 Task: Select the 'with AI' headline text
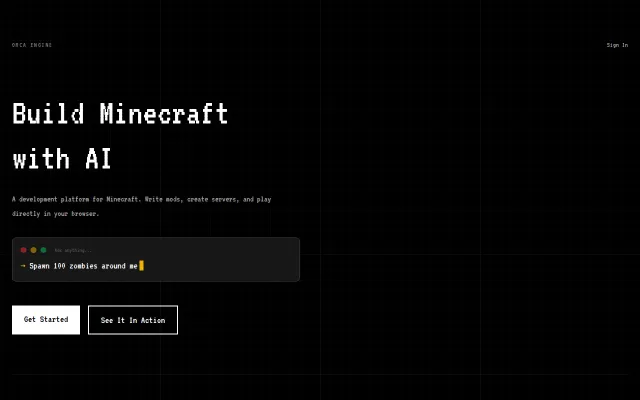click(62, 159)
